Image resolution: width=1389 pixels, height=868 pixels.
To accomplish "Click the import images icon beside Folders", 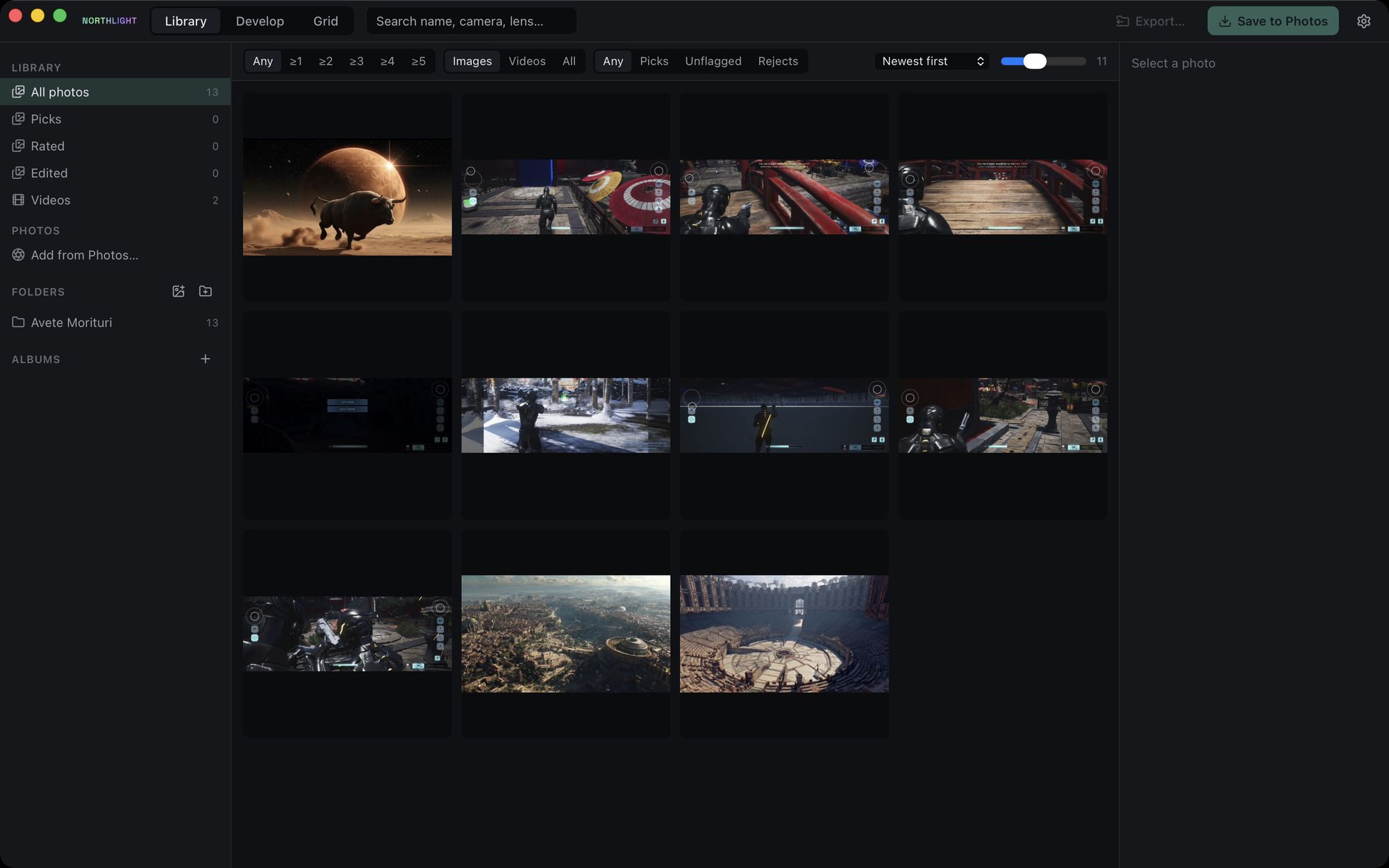I will tap(178, 292).
